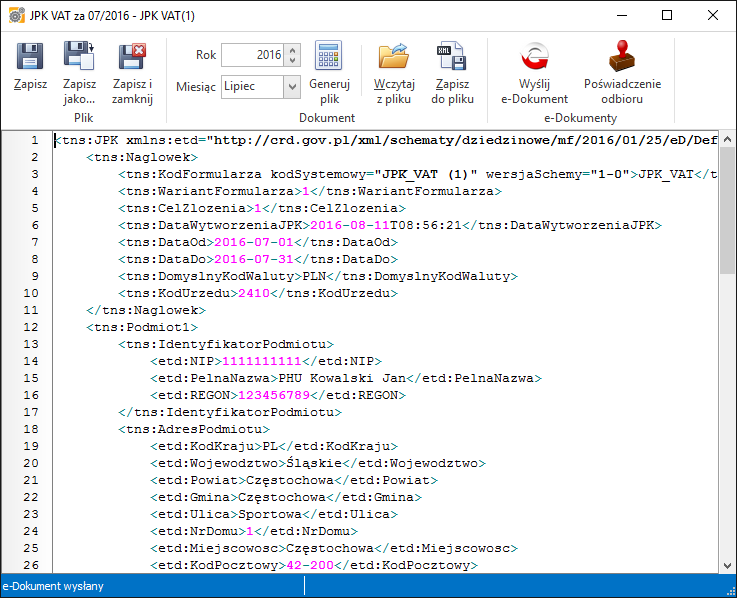
Task: Maximize the JPK VAT window
Action: 666,15
